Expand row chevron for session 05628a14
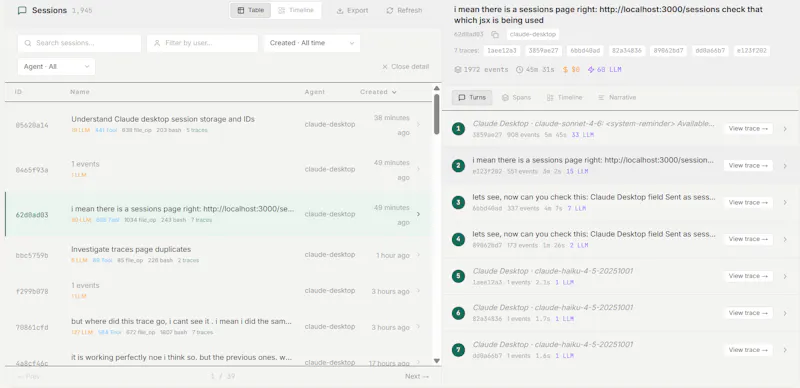800x388 pixels. (x=418, y=124)
